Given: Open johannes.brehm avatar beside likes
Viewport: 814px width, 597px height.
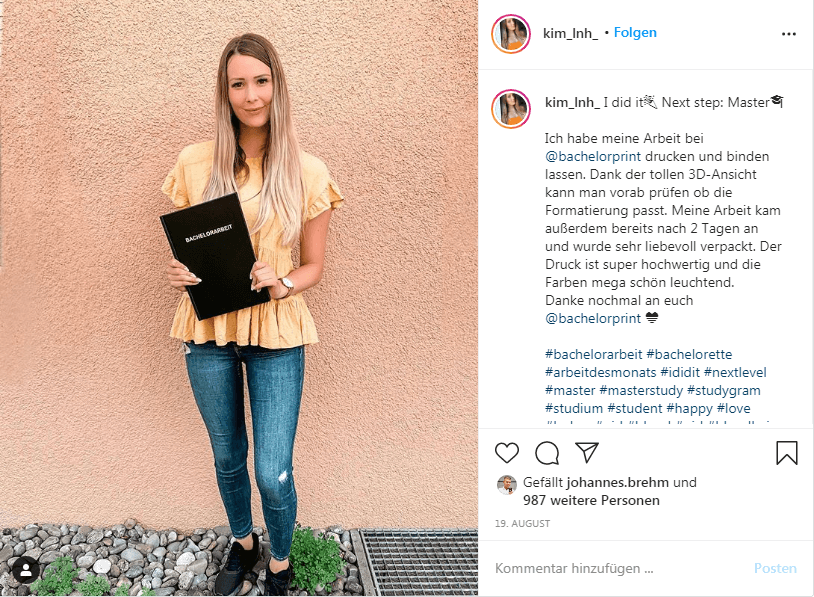Looking at the screenshot, I should point(507,484).
